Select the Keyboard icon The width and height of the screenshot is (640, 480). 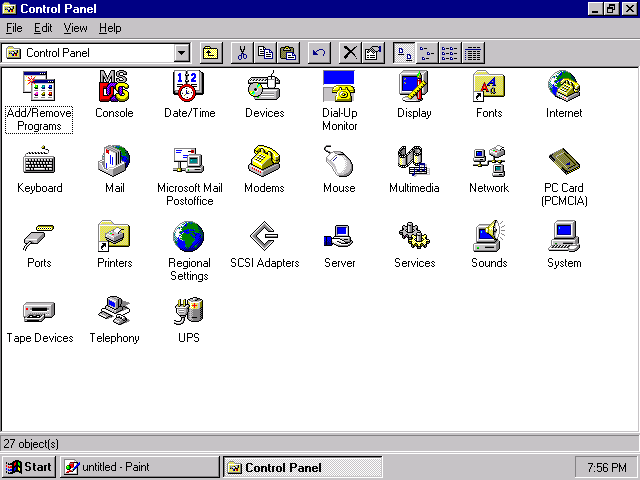[39, 161]
